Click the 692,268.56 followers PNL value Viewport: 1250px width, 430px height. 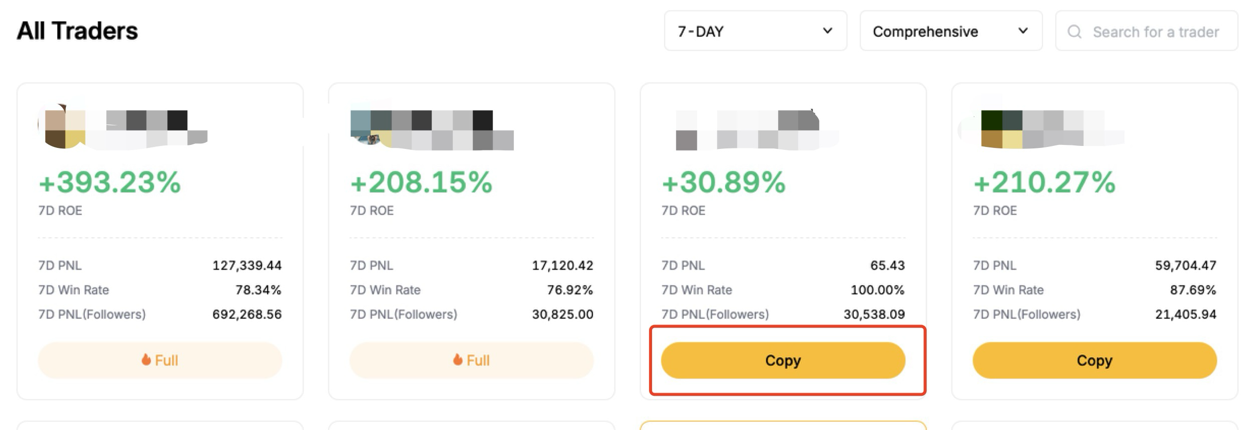click(246, 314)
